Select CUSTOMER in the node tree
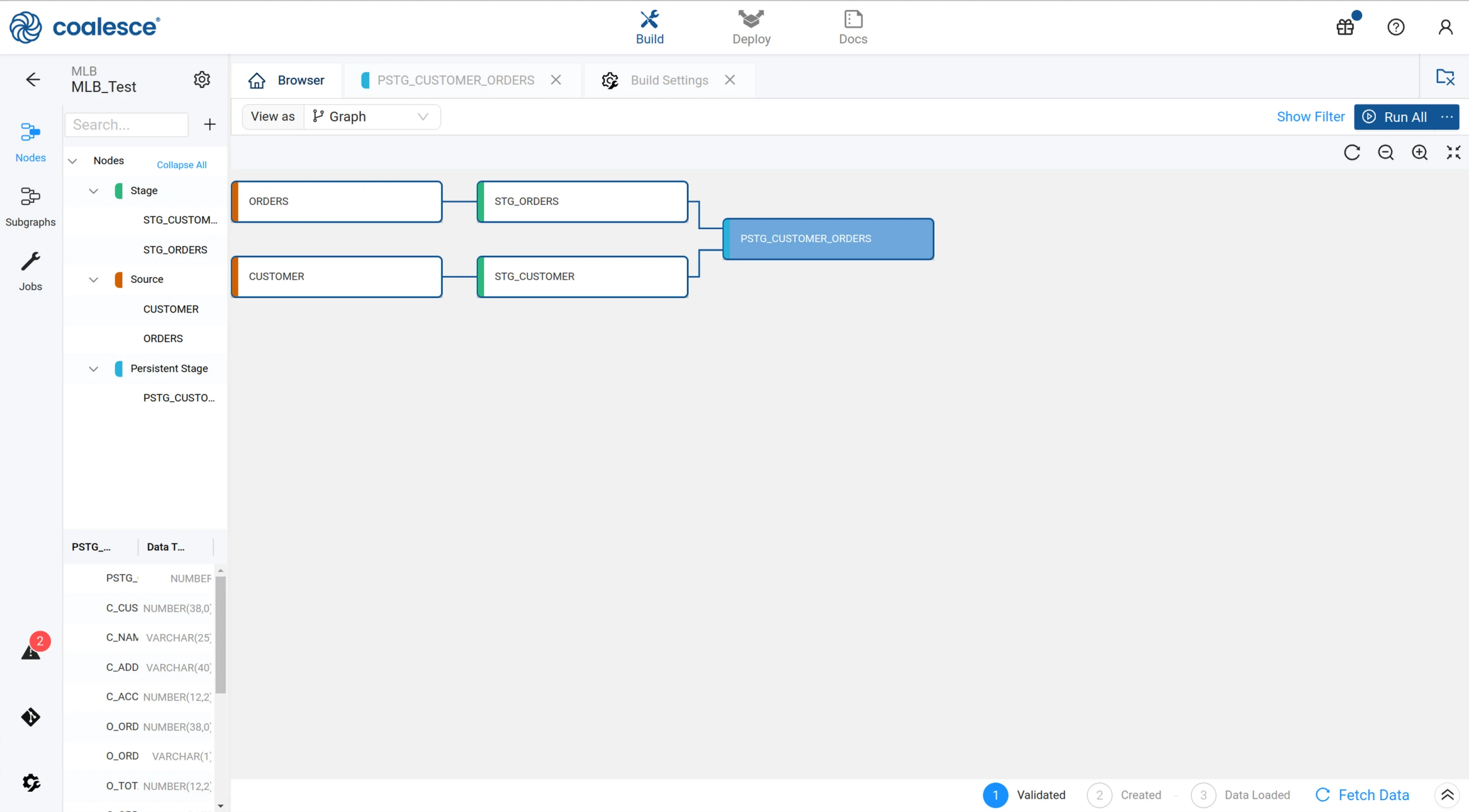Viewport: 1469px width, 812px height. pyautogui.click(x=171, y=309)
